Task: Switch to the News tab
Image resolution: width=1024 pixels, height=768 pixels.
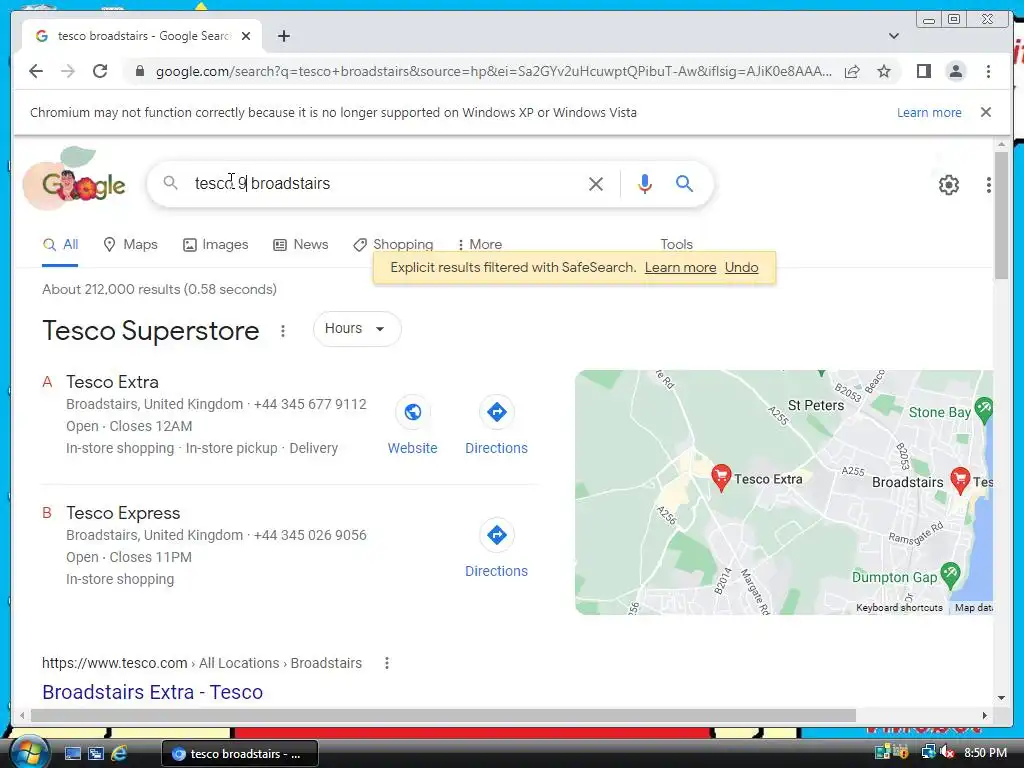Action: [300, 245]
